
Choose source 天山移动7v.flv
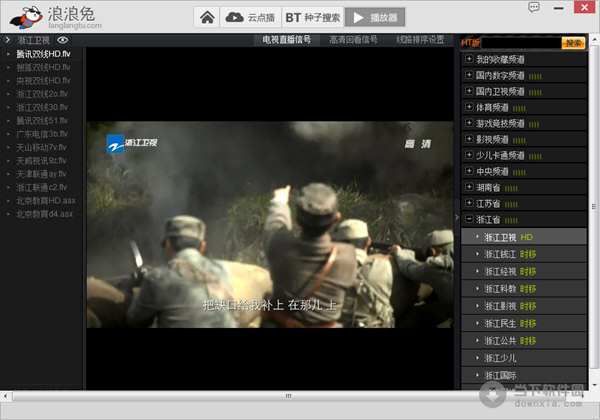click(x=41, y=147)
